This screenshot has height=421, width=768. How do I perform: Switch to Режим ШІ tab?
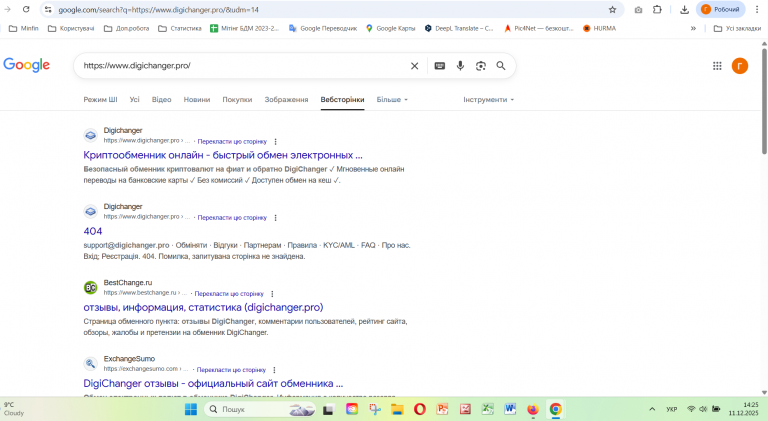tap(100, 99)
